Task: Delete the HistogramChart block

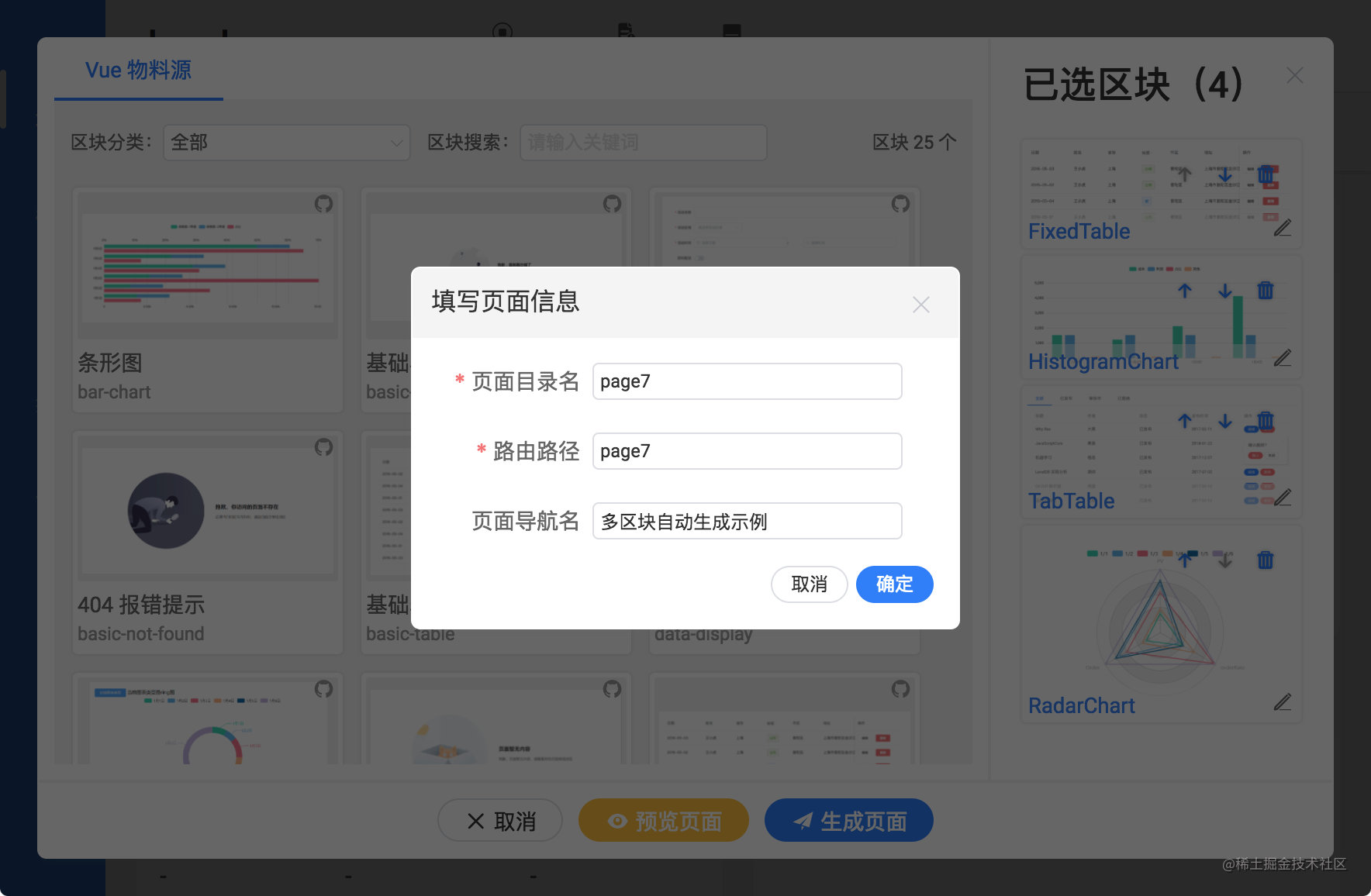Action: tap(1266, 291)
